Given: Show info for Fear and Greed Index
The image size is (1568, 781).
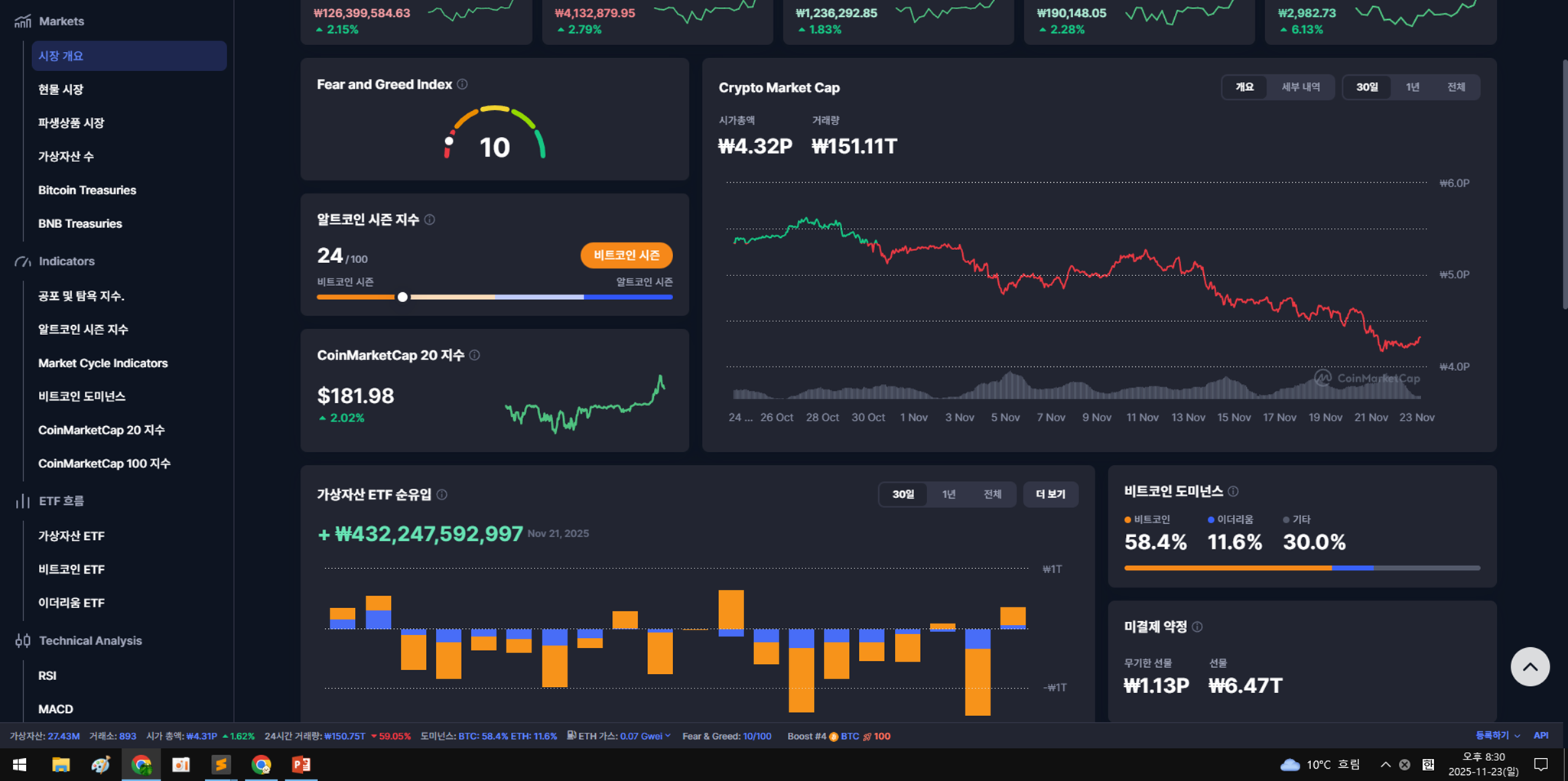Looking at the screenshot, I should (x=462, y=84).
